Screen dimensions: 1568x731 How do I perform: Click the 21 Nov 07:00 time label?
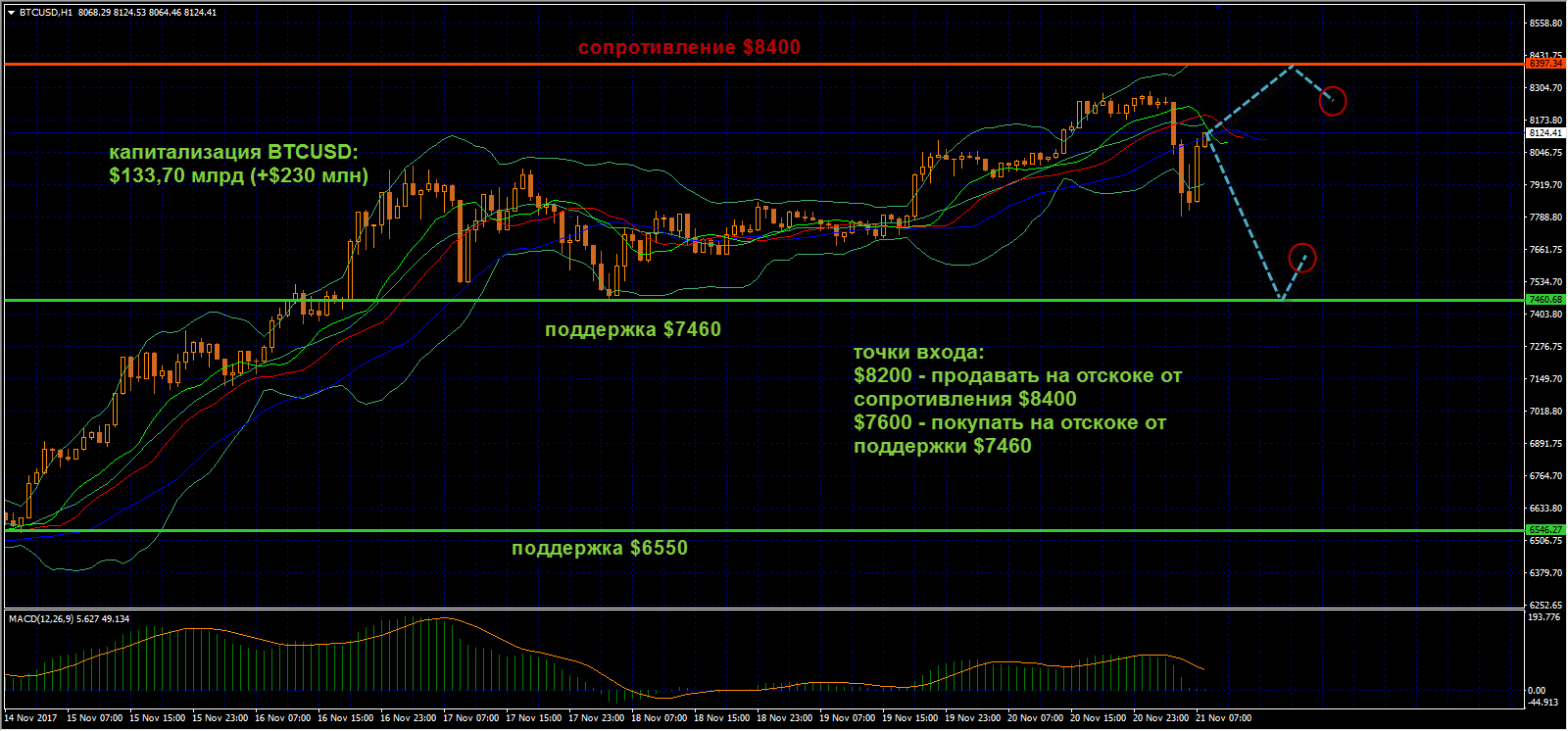coord(1223,718)
